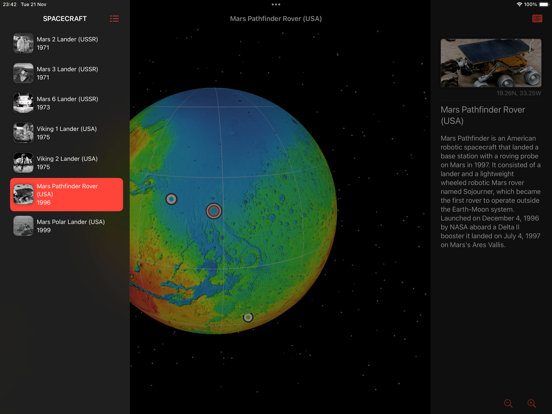Select Mars Polar Lander (USA) row

click(67, 226)
